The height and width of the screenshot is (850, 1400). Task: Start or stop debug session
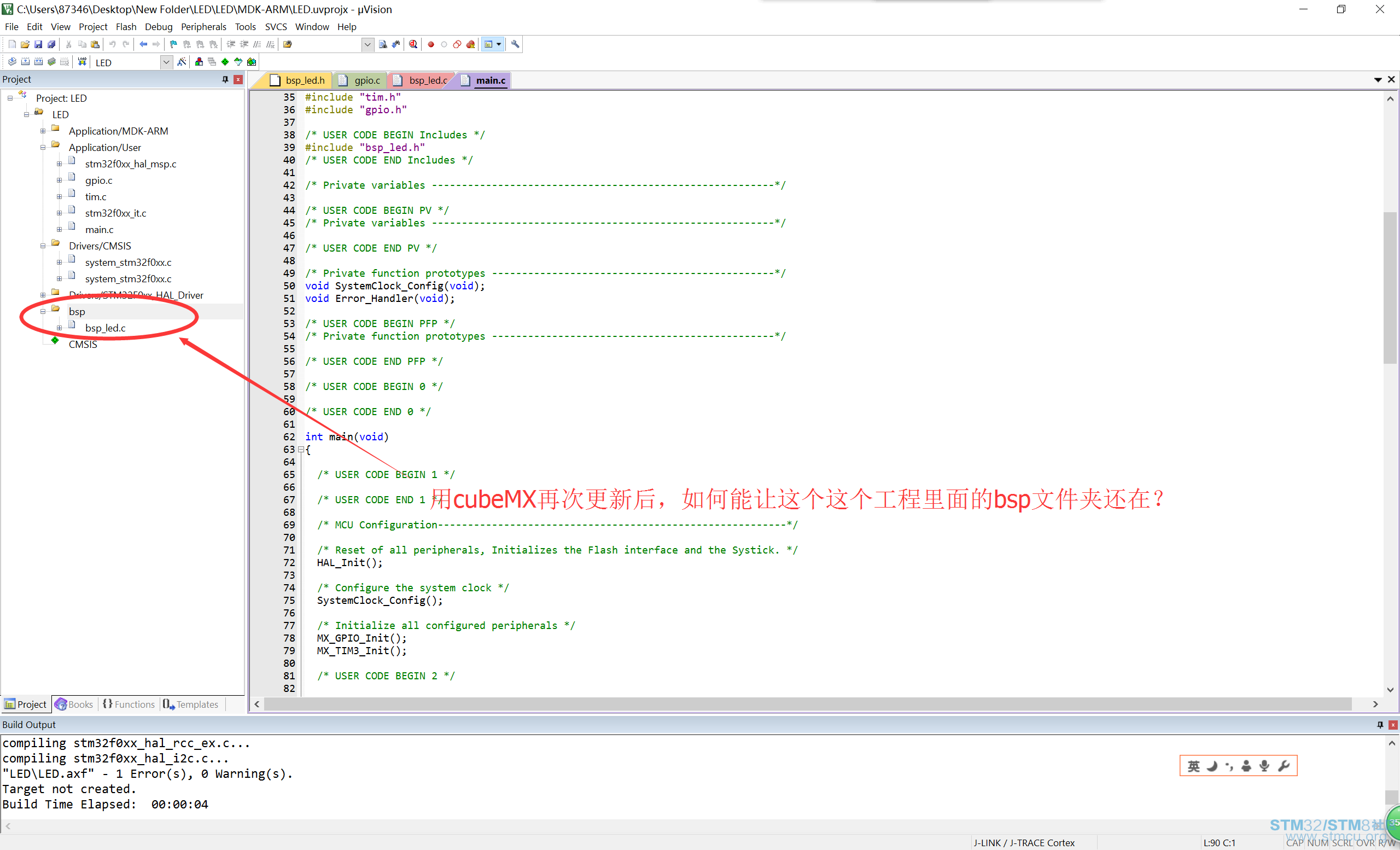pos(413,44)
